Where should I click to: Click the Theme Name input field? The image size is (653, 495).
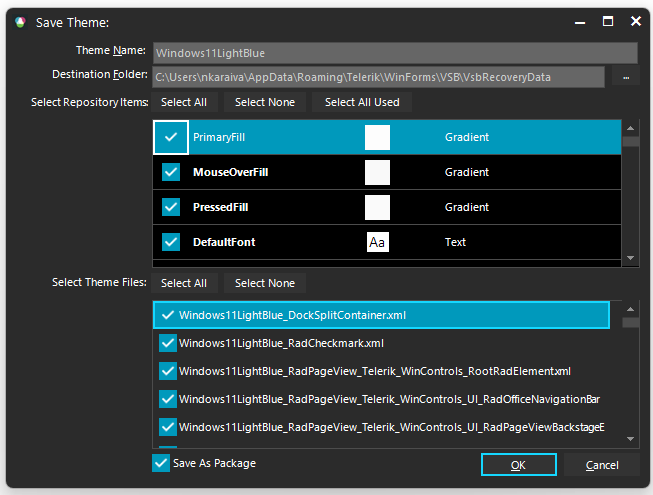[x=395, y=53]
